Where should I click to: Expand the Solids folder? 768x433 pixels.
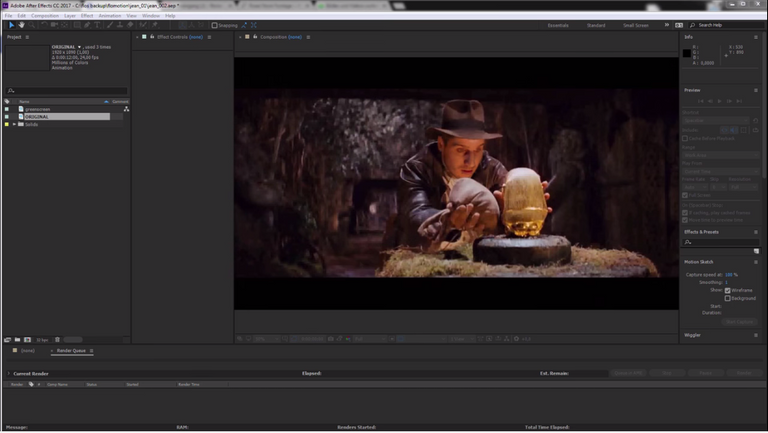[x=14, y=124]
